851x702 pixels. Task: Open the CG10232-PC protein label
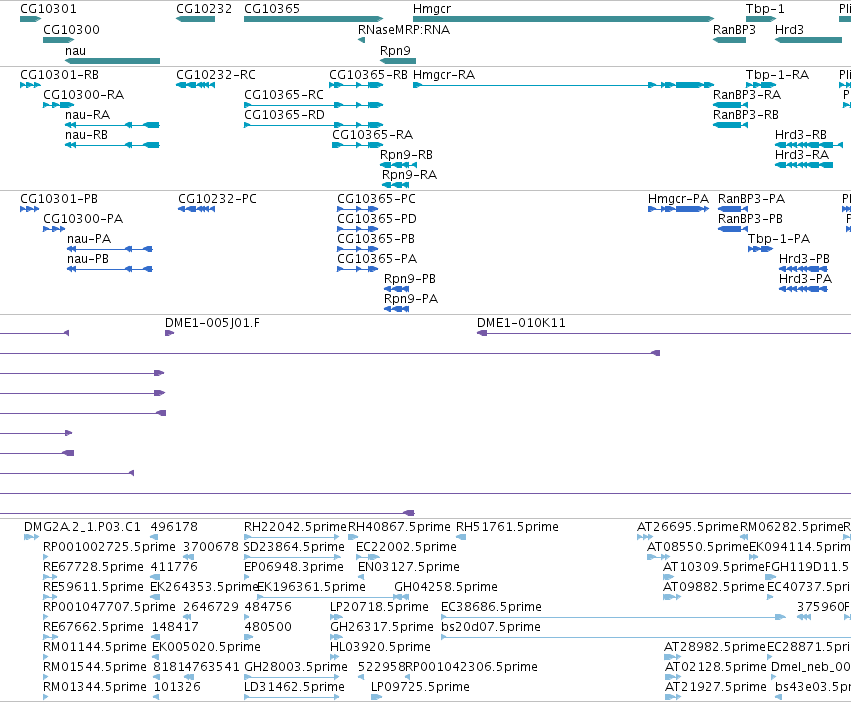pyautogui.click(x=218, y=199)
